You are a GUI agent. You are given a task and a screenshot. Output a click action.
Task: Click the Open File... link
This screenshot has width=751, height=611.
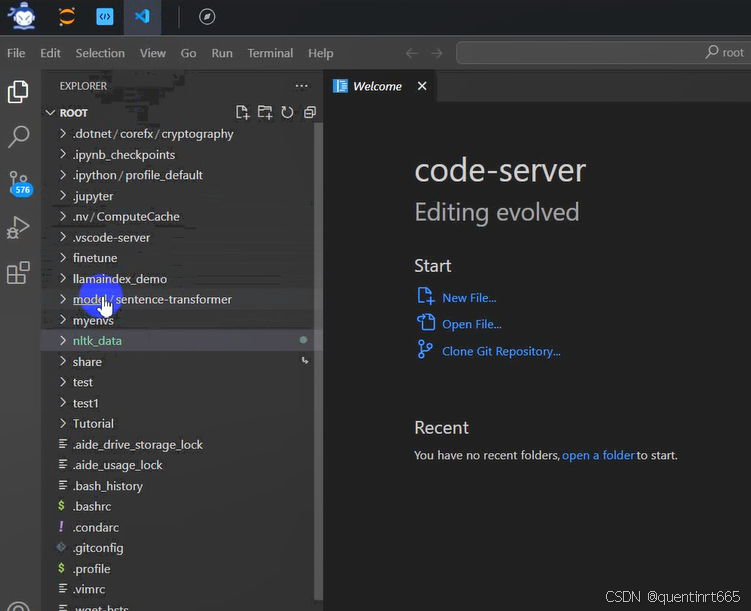[x=472, y=325]
